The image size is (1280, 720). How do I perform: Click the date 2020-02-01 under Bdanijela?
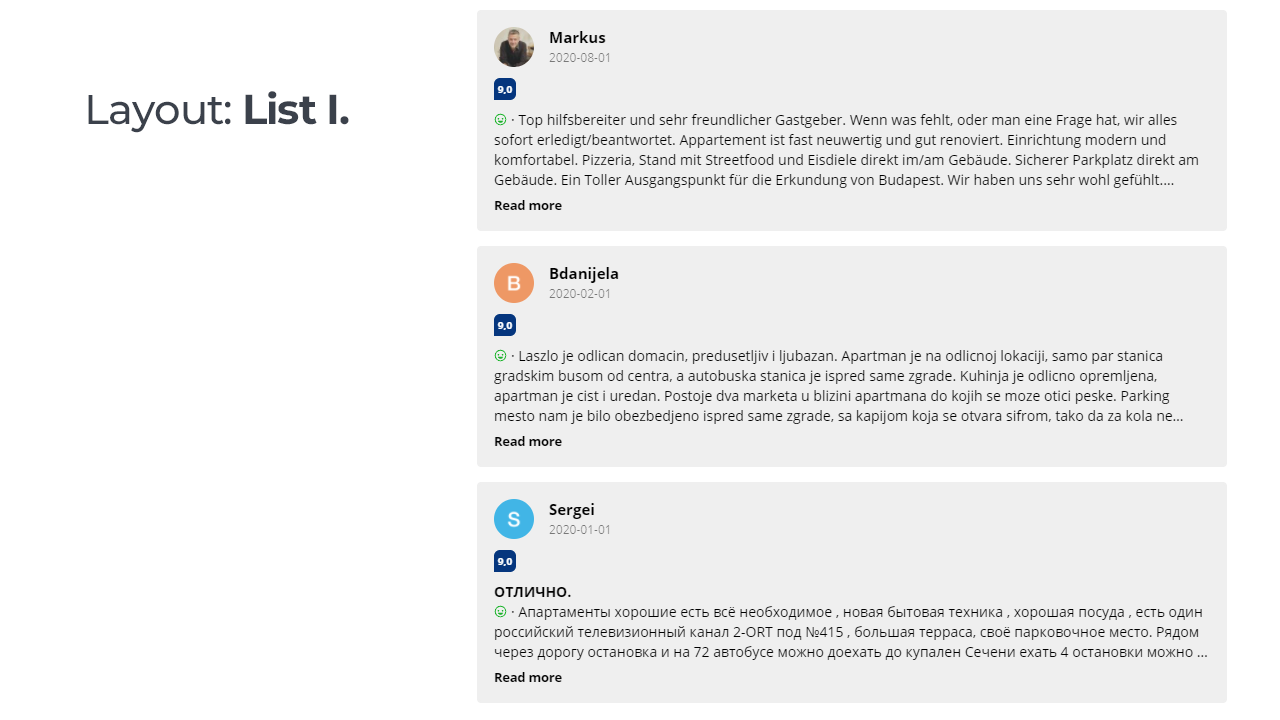click(580, 294)
